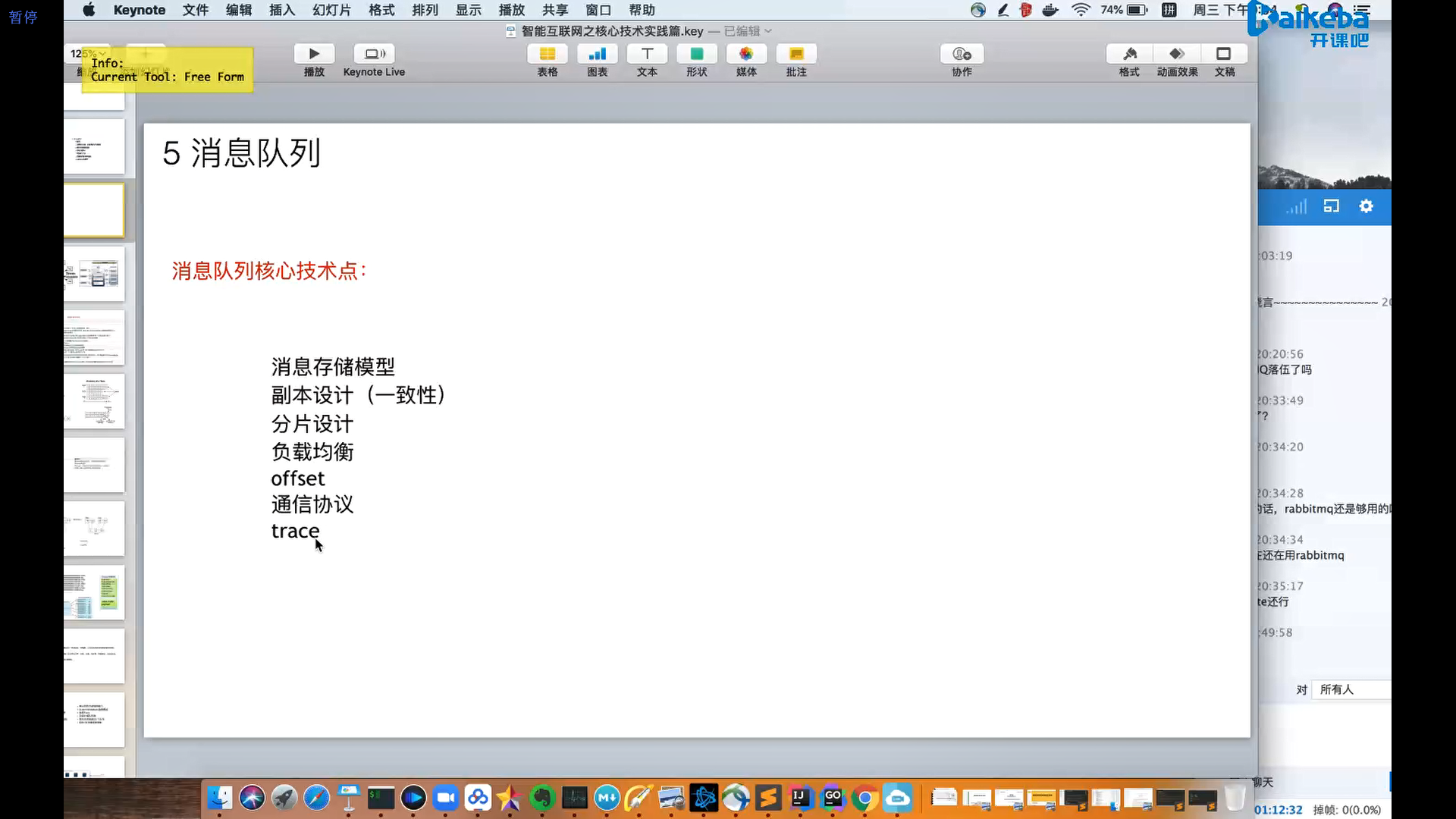
Task: Select the slide thumbnail with green note
Action: 94,593
